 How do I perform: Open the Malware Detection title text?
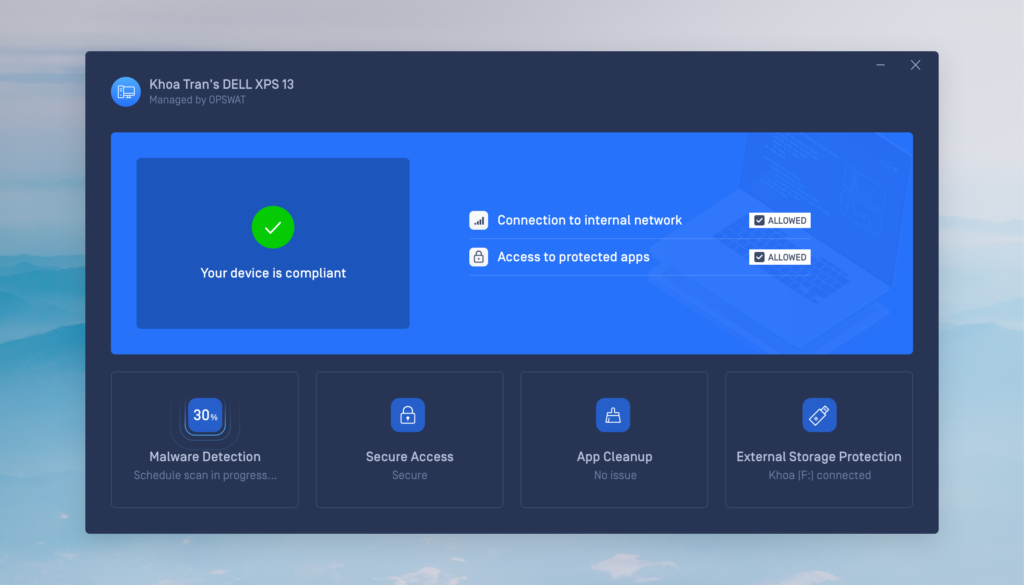205,457
